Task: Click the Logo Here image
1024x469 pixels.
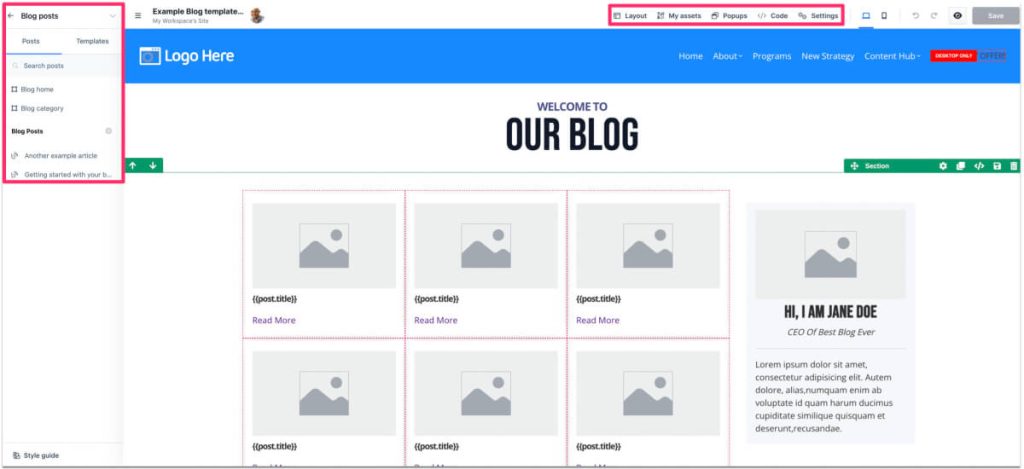Action: (x=187, y=56)
